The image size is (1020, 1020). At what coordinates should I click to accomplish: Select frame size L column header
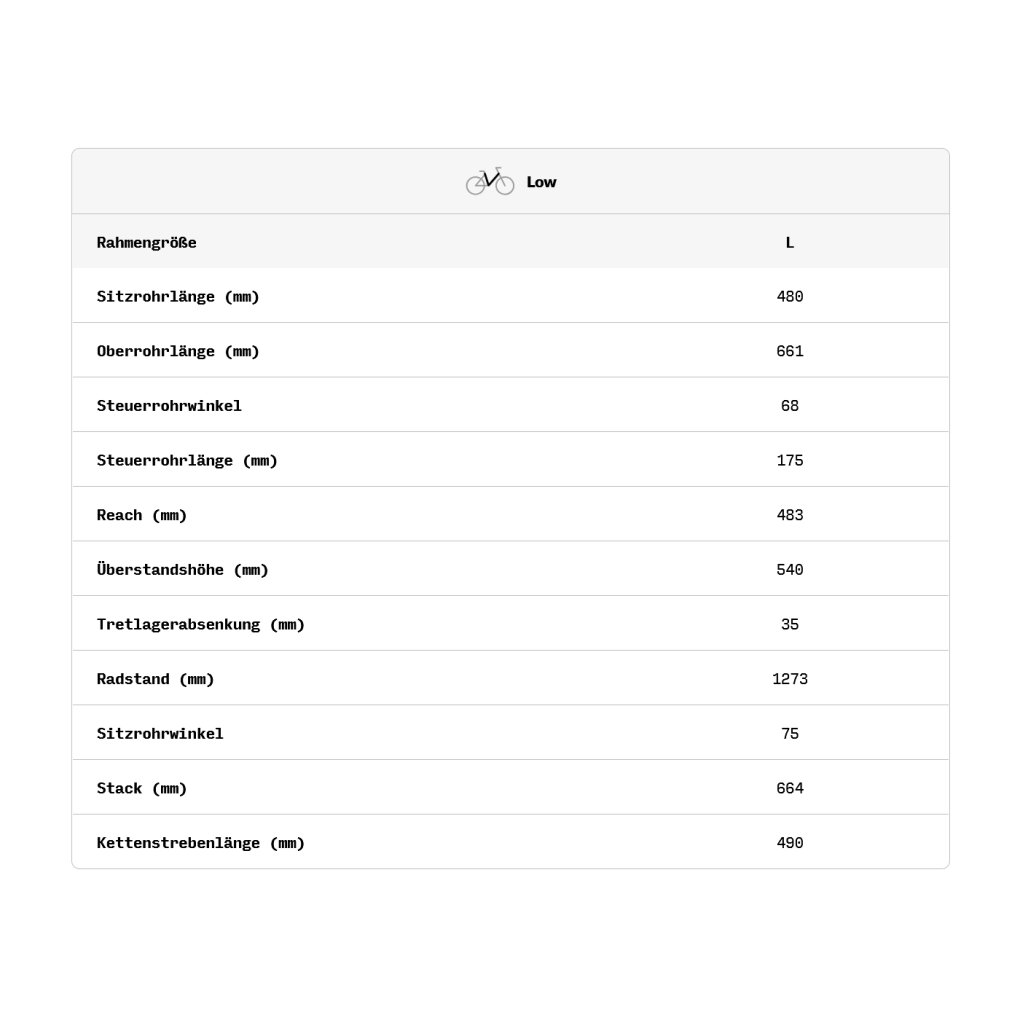click(789, 242)
